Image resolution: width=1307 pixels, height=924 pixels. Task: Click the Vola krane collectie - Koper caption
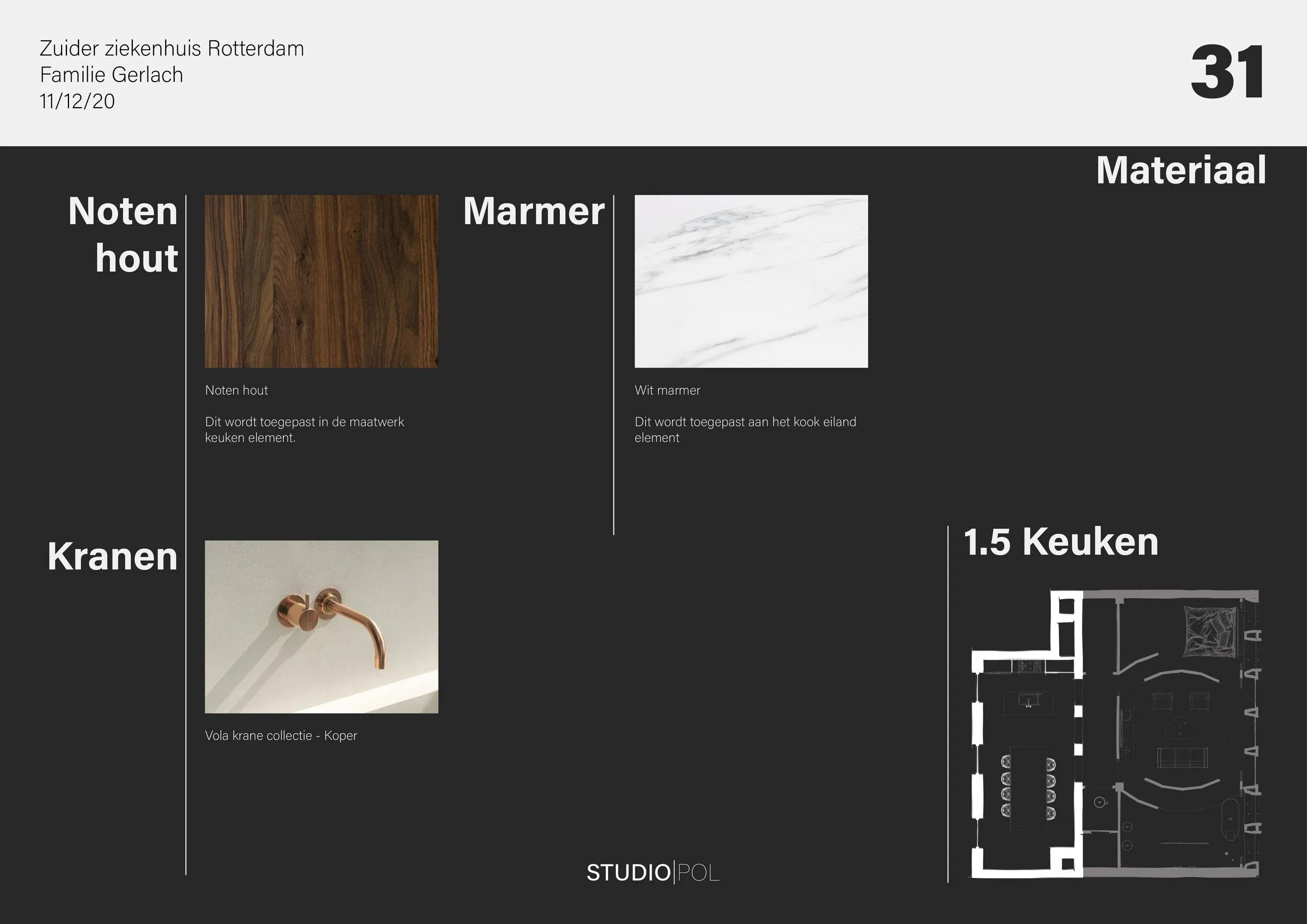click(x=281, y=736)
